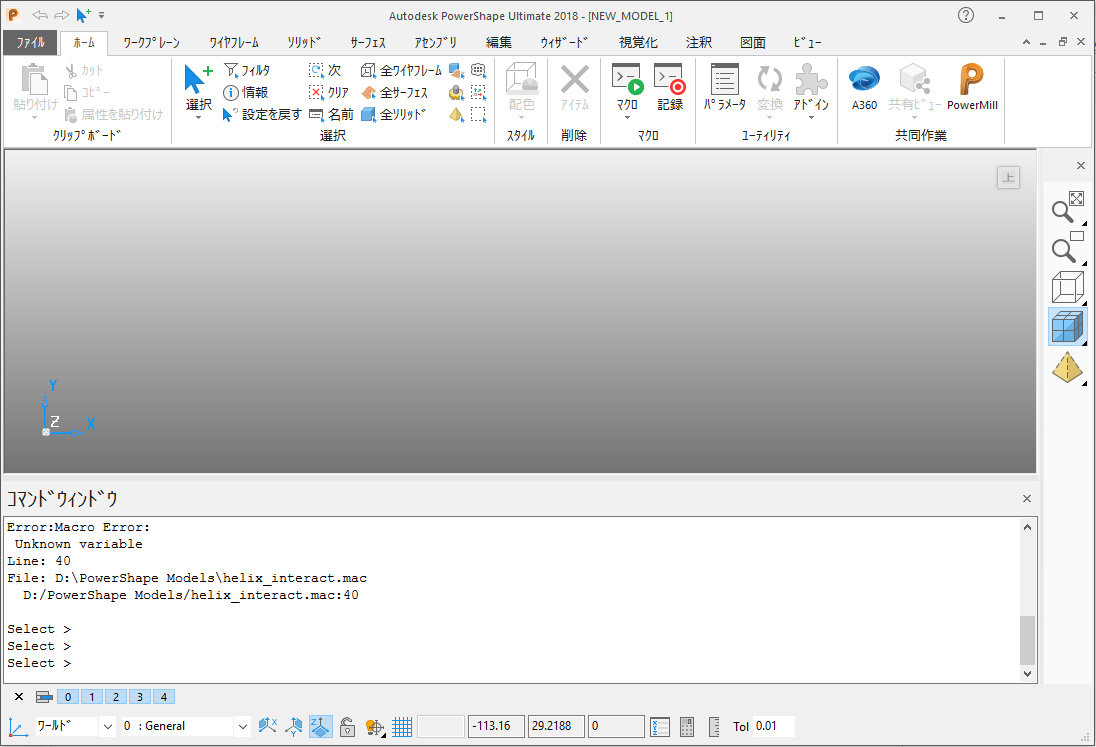Viewport: 1096px width, 747px height.
Task: Click the select cloud of points icon
Action: [478, 71]
